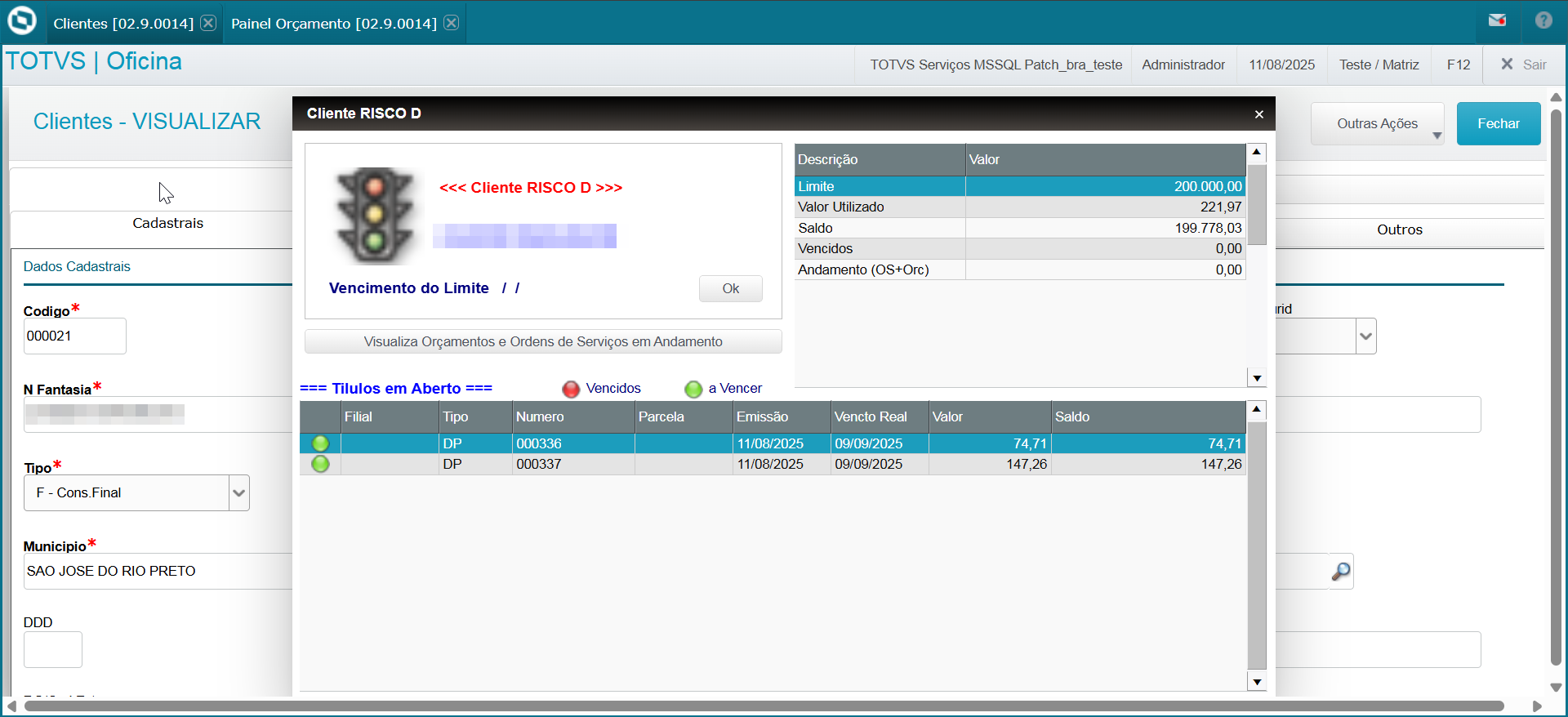Viewport: 1568px width, 717px height.
Task: Click the Dados Cadastrais section title
Action: click(77, 266)
